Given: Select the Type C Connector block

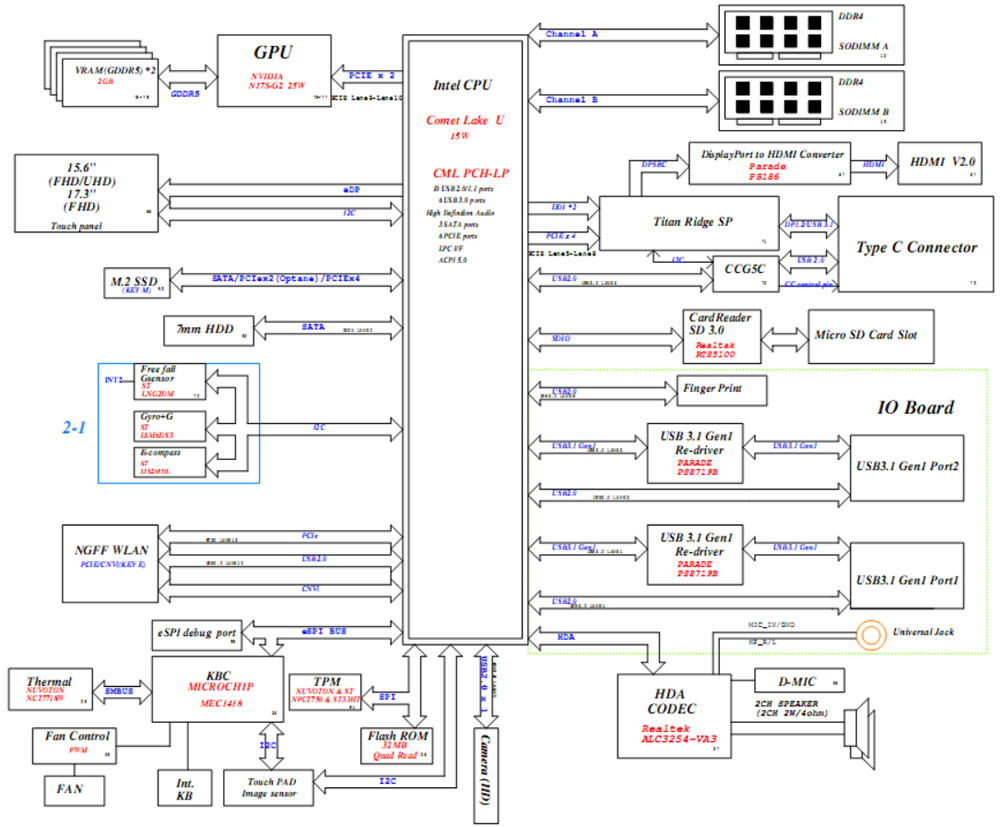Looking at the screenshot, I should [x=916, y=244].
